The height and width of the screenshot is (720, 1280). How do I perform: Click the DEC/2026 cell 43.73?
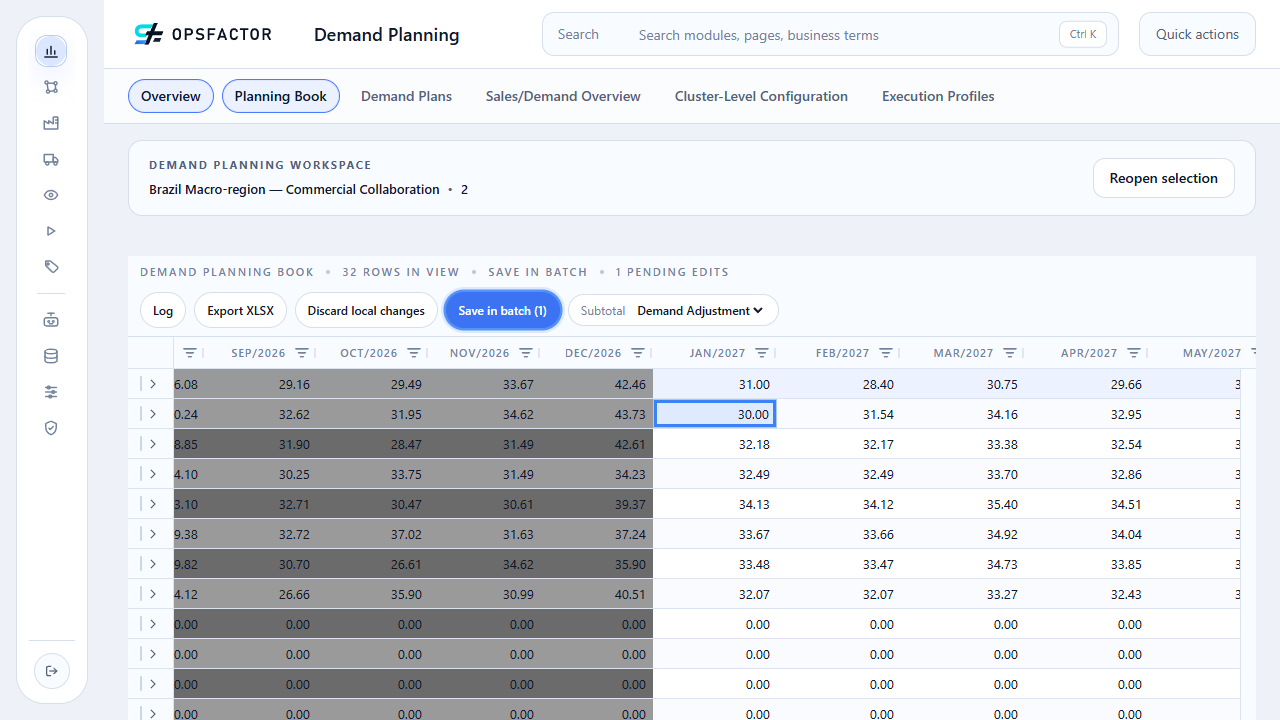[x=597, y=414]
